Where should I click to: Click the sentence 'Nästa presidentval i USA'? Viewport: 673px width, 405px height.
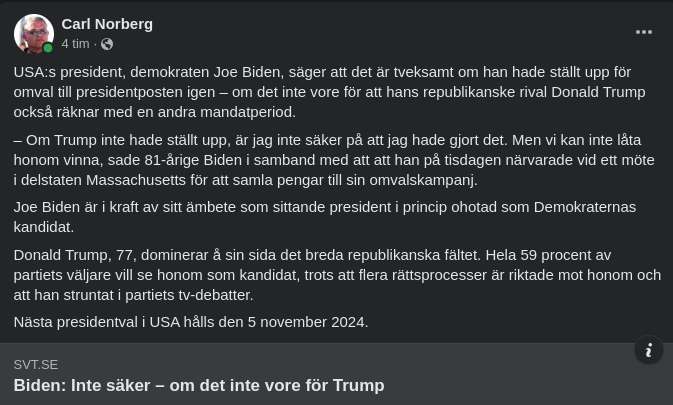coord(190,322)
